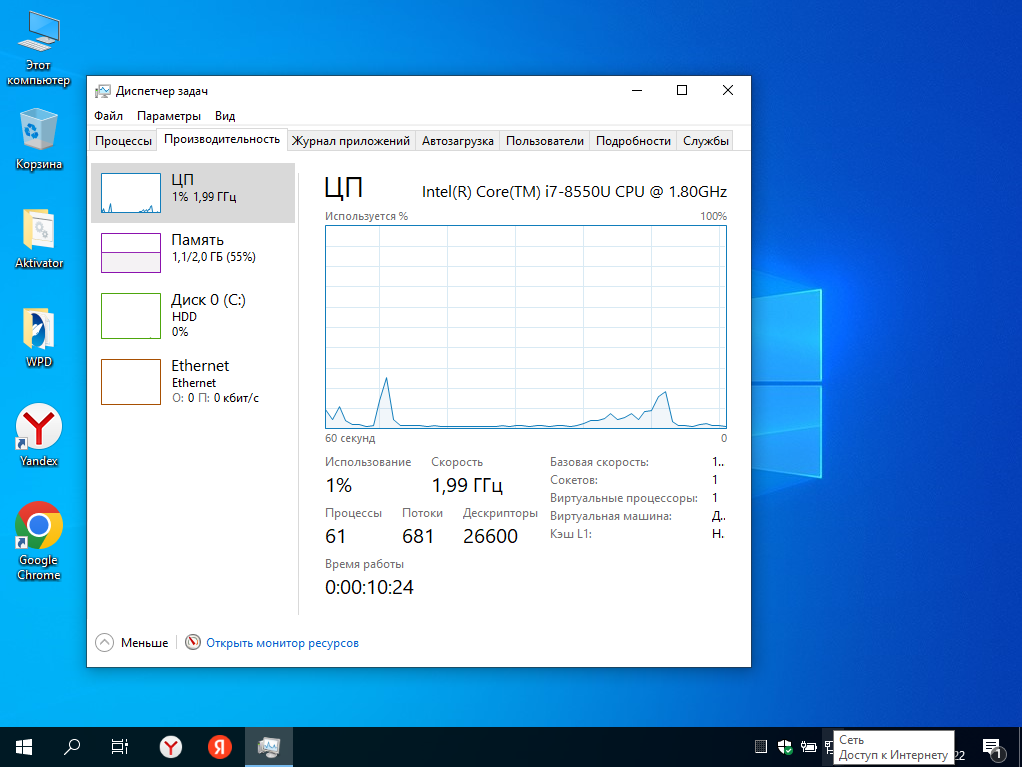This screenshot has width=1022, height=767.
Task: Click Открыть монитор ресурсов link
Action: point(282,643)
